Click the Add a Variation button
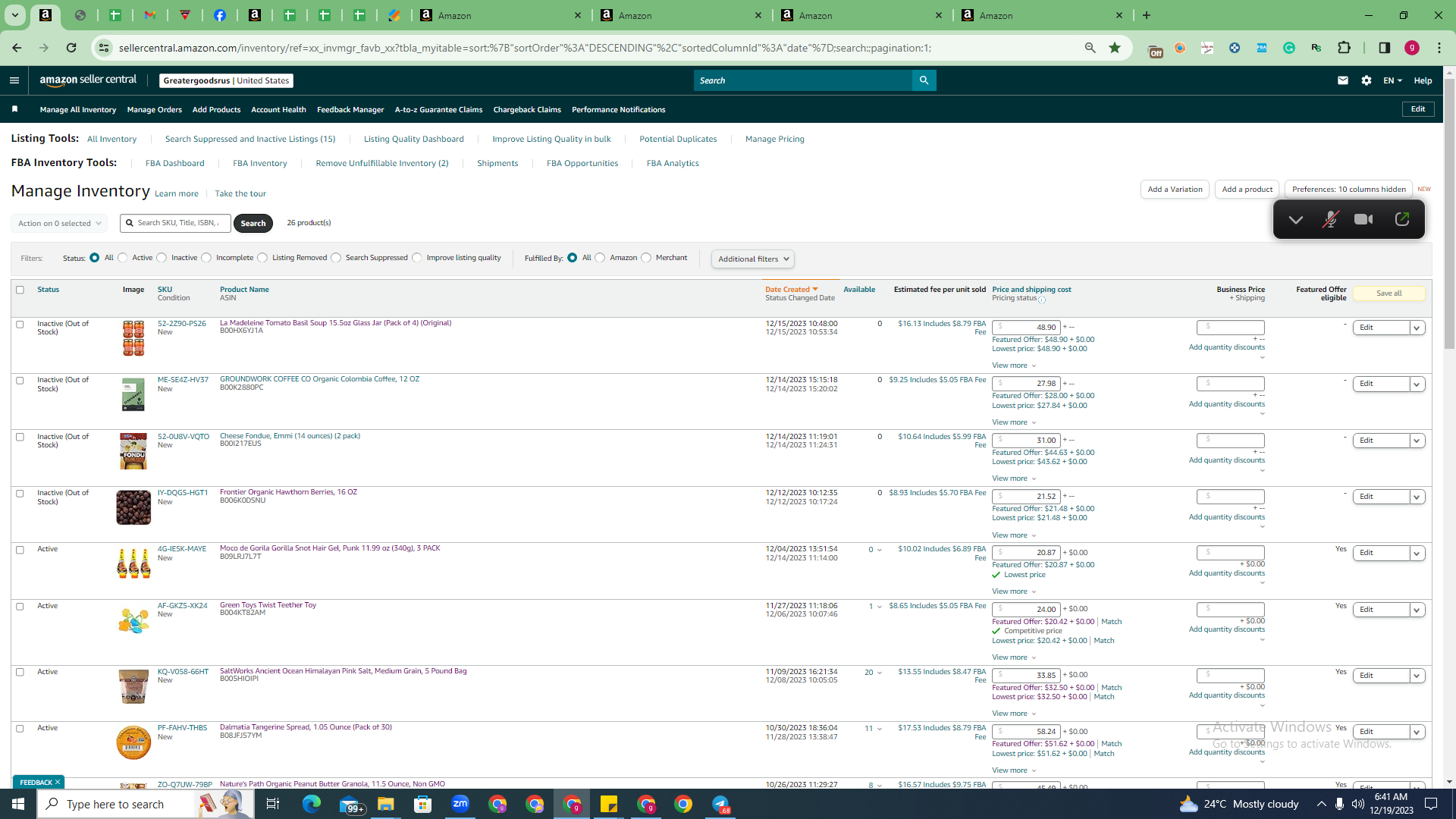Image resolution: width=1456 pixels, height=819 pixels. click(1175, 190)
